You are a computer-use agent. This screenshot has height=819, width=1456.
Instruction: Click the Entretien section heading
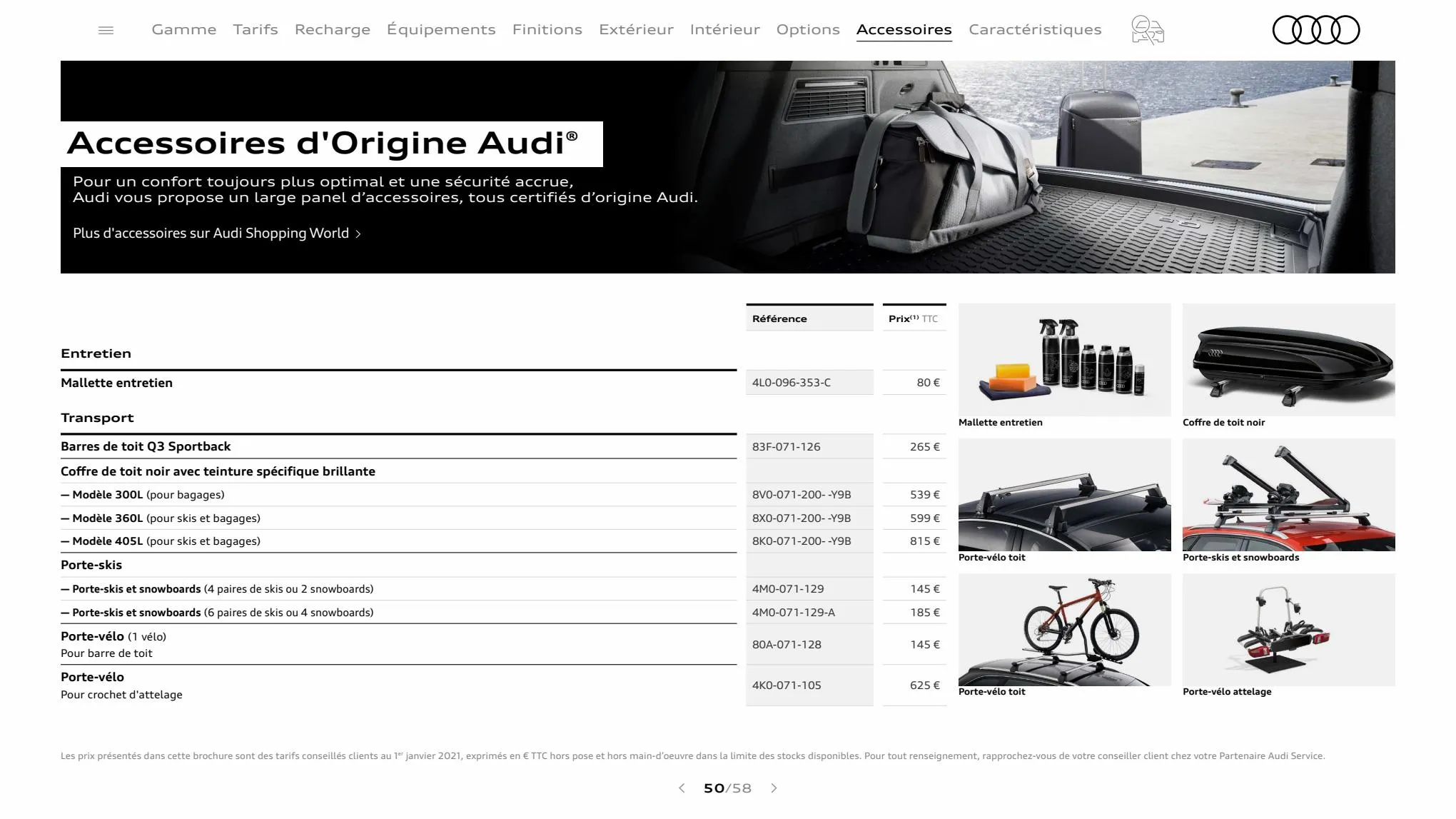[96, 353]
